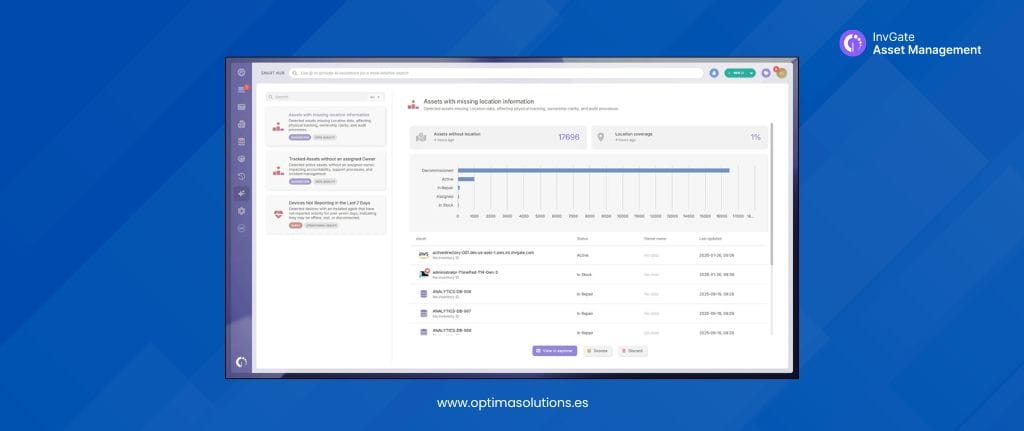Viewport: 1024px width, 431px height.
Task: Click the map icon in Assets without location card
Action: tap(421, 137)
